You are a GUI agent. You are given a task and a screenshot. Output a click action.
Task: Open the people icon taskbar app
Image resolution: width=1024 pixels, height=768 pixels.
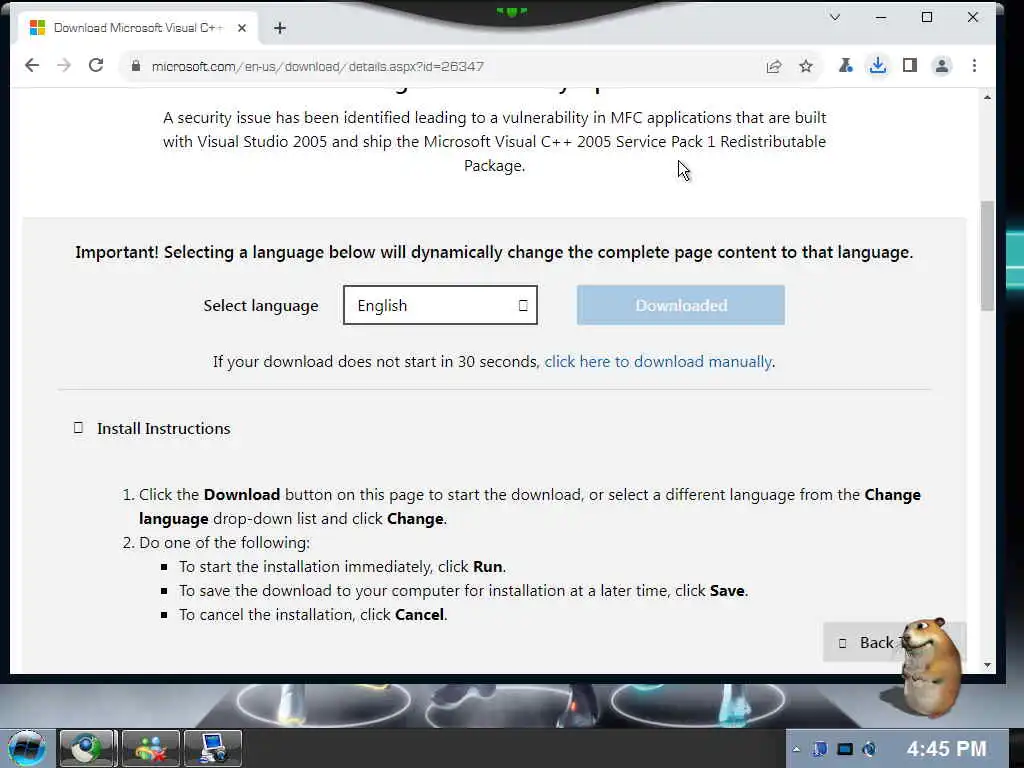coord(150,748)
